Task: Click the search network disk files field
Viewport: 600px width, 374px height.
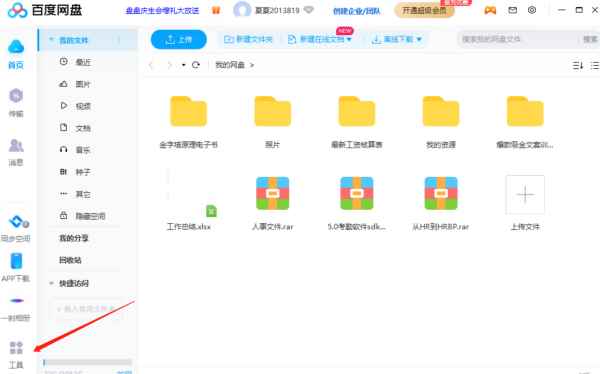Action: pyautogui.click(x=517, y=39)
